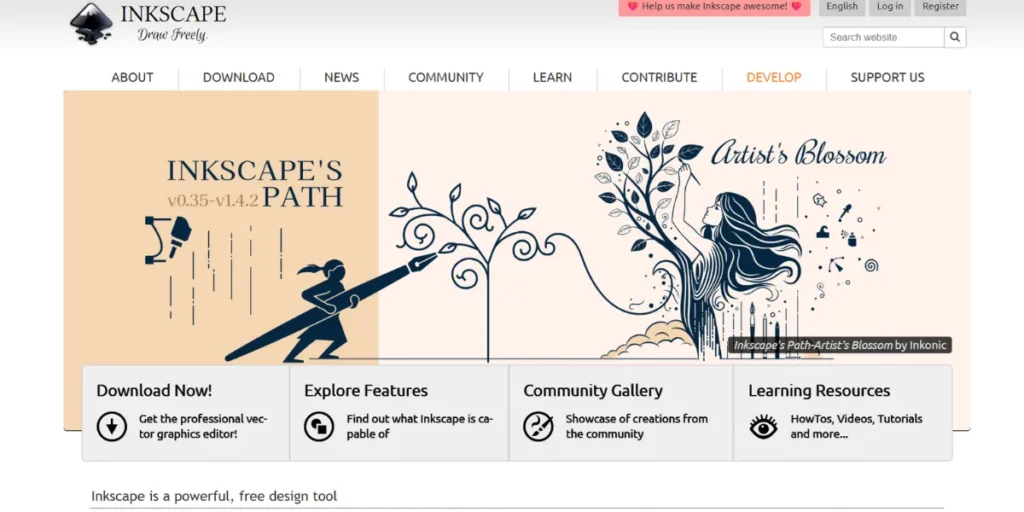Click the Learning Resources eye icon
1024x512 pixels.
point(763,426)
